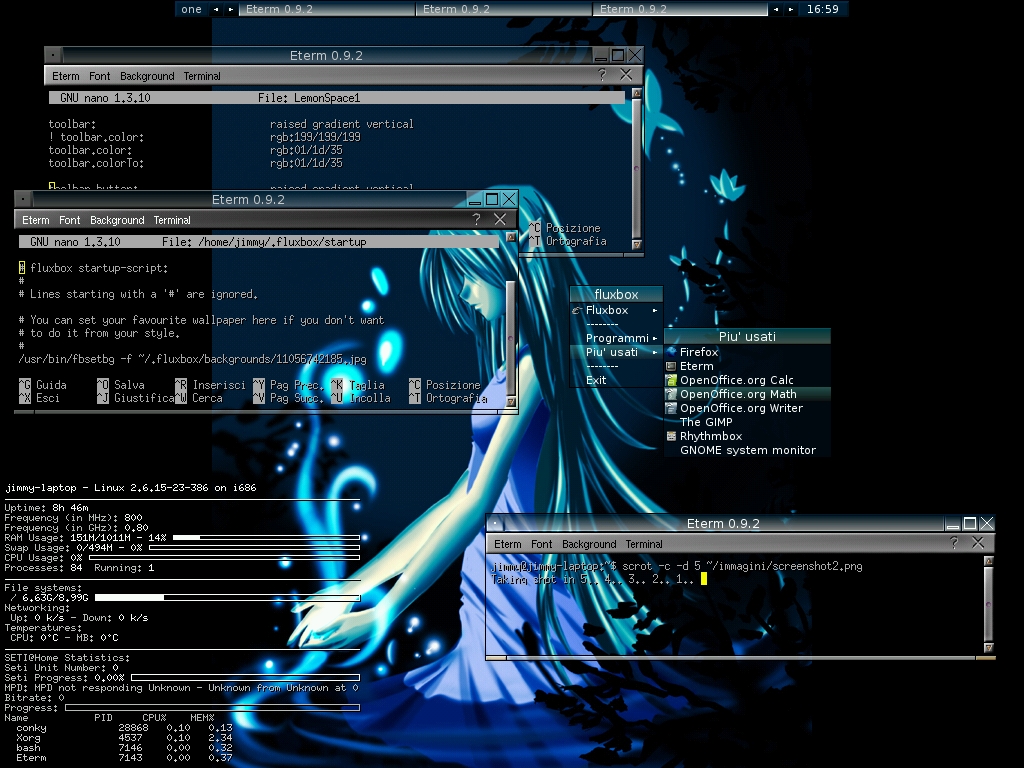Start Rhythmbox from the Piu' usati menu
Screen dimensions: 1024x768
747,436
